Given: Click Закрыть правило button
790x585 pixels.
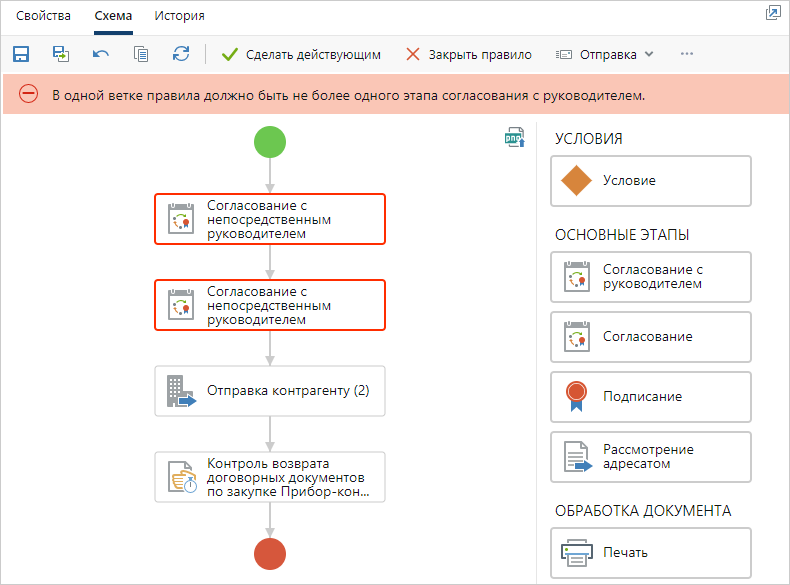Looking at the screenshot, I should pos(468,54).
